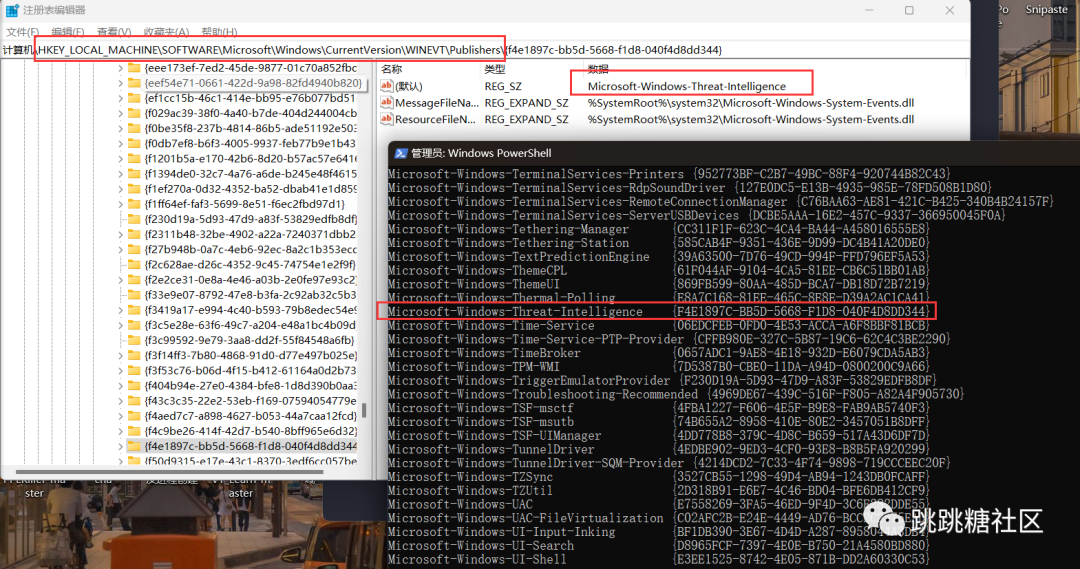Click folder icon of {f3c5e28e-63f6-49c7 key
Screen dimensions: 1080x569
coord(134,325)
